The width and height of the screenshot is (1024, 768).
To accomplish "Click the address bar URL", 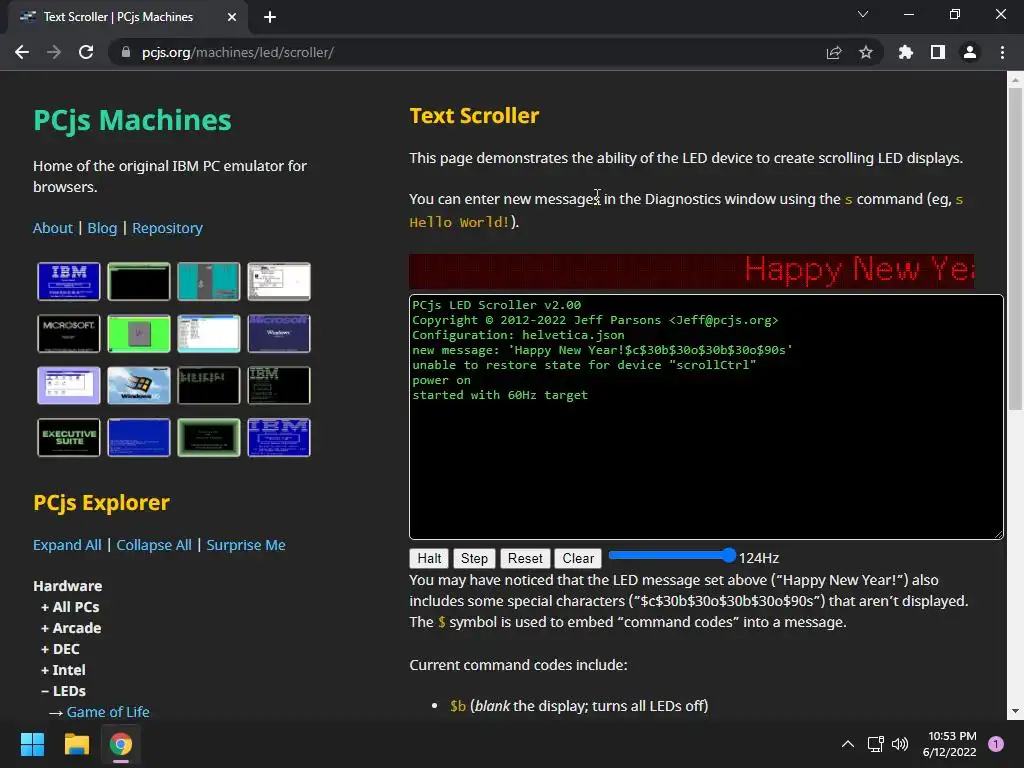I will [238, 52].
